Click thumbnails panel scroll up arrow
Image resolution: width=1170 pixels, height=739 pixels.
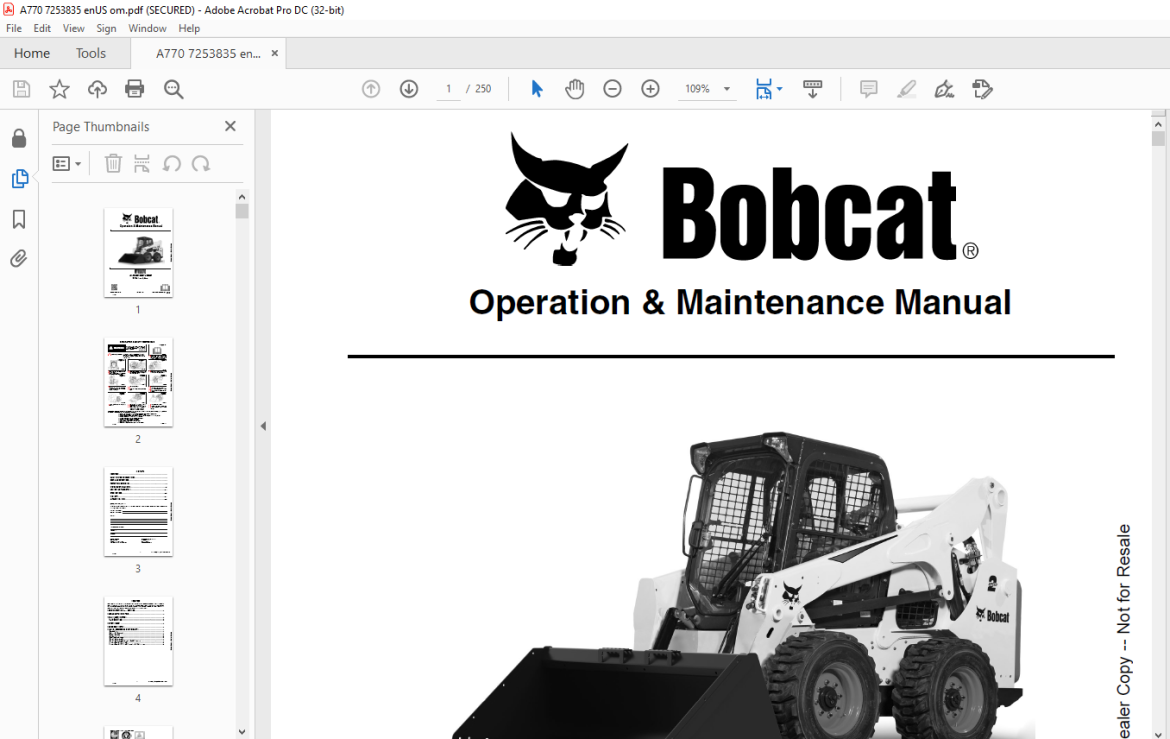click(242, 197)
